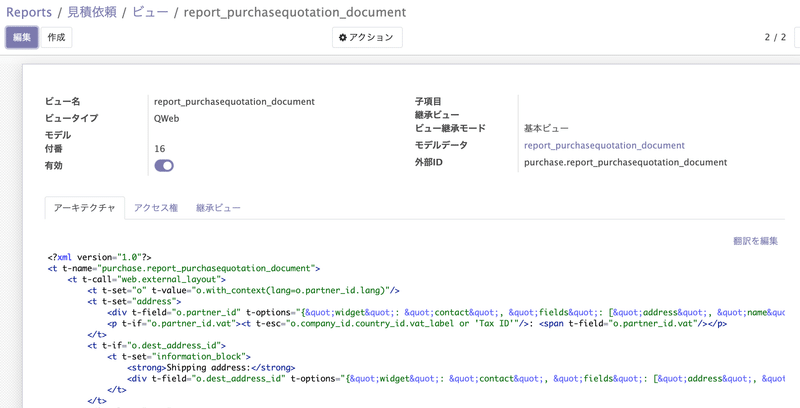This screenshot has height=408, width=800.
Task: Navigate to the ビュー breadcrumb
Action: pyautogui.click(x=150, y=12)
